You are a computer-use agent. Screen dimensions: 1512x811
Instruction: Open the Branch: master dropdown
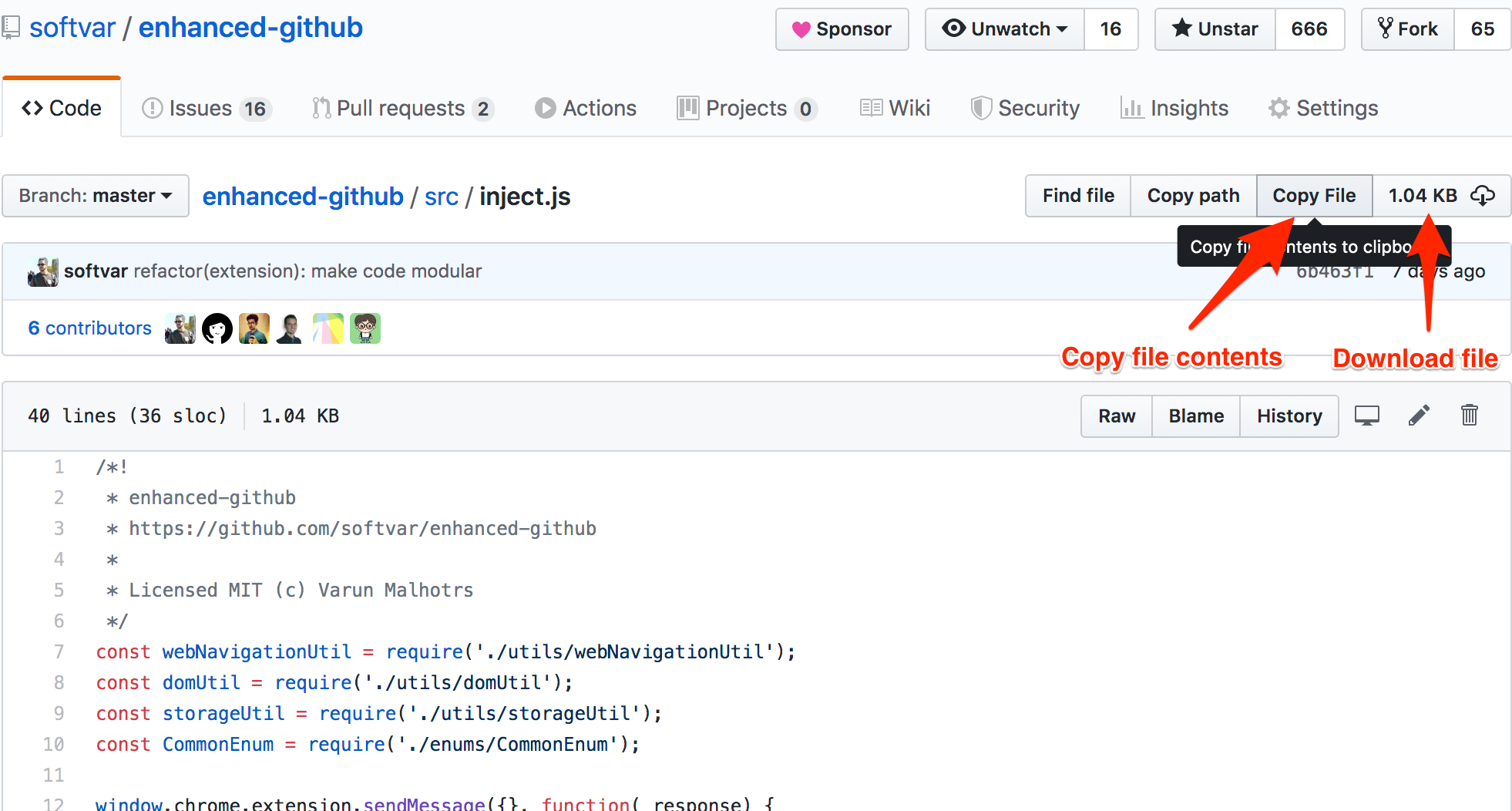coord(96,196)
